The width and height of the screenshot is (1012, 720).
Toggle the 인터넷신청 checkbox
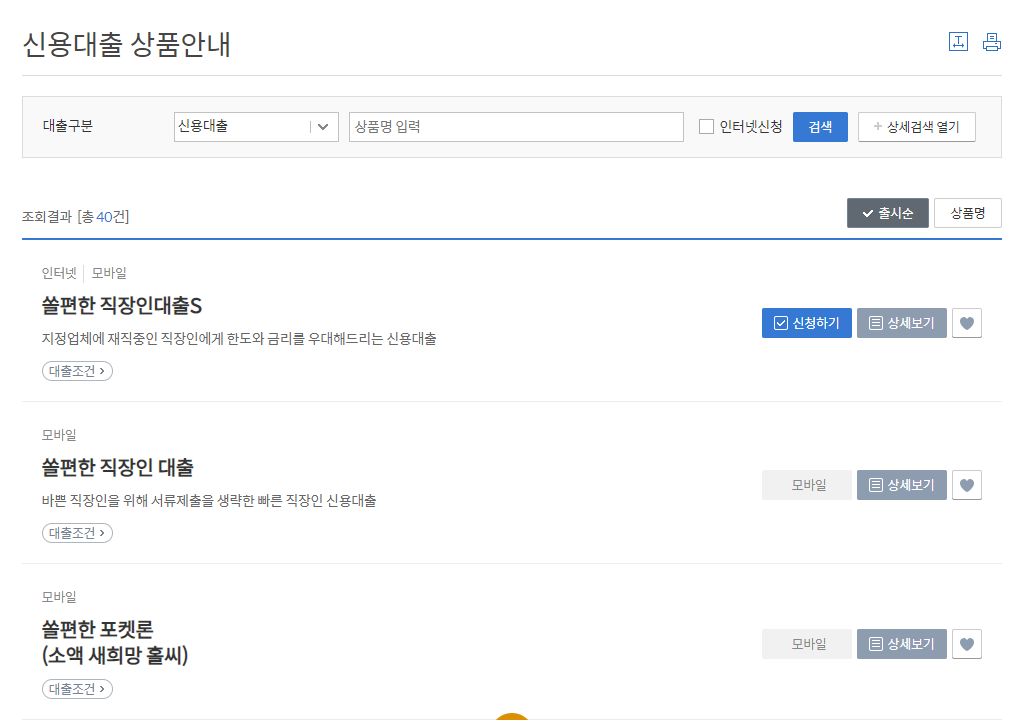coord(706,126)
